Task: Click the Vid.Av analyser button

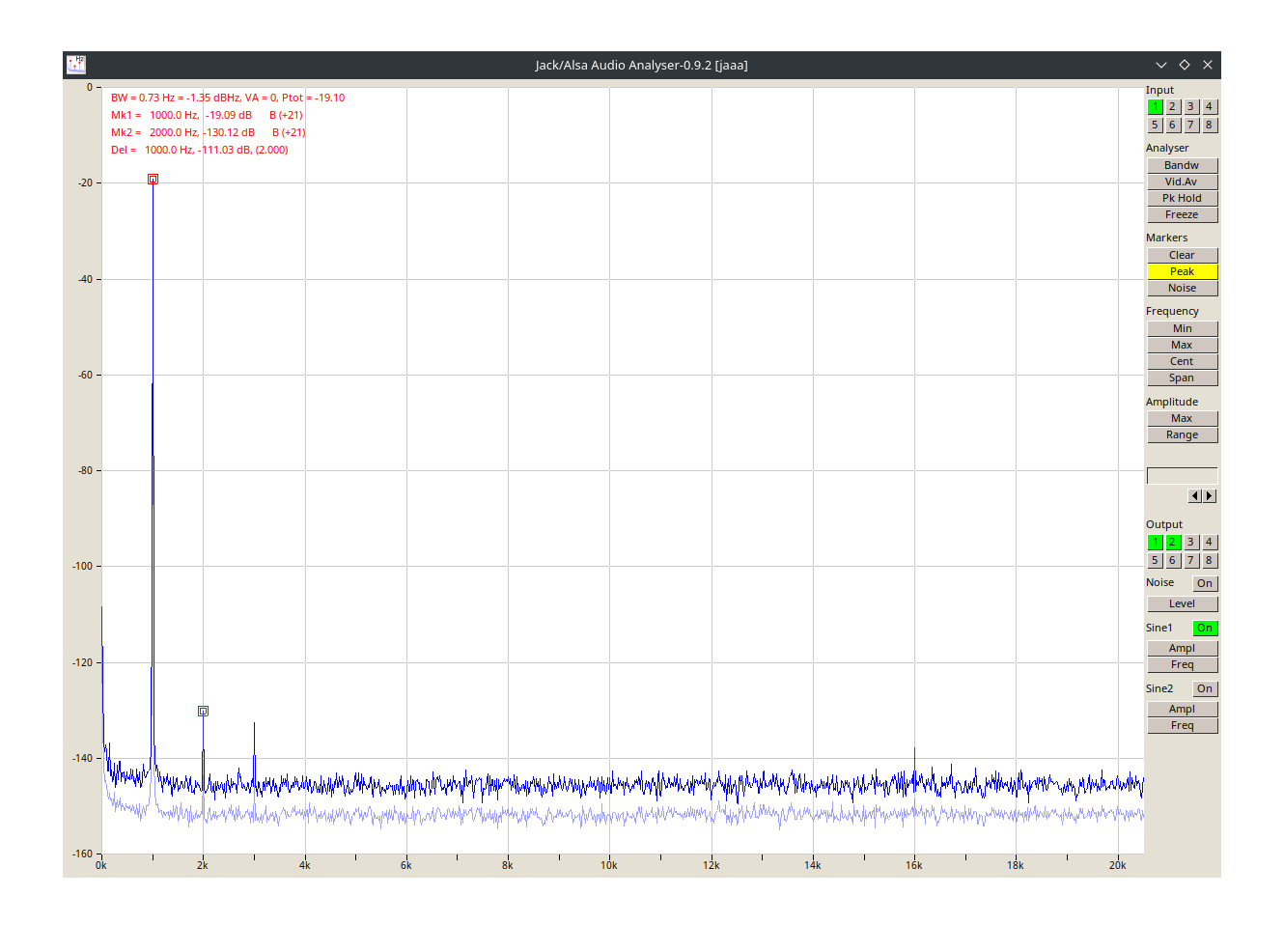Action: point(1182,182)
